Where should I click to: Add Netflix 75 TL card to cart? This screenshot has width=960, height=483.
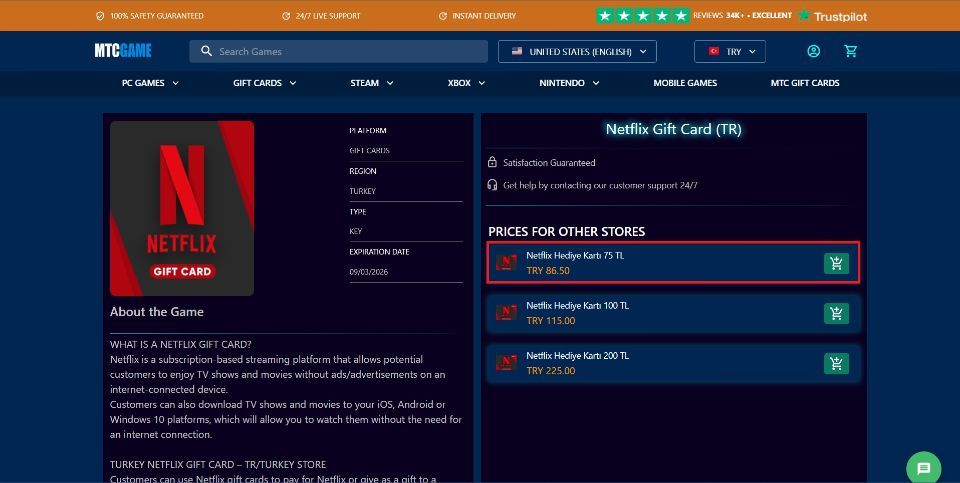pyautogui.click(x=836, y=263)
